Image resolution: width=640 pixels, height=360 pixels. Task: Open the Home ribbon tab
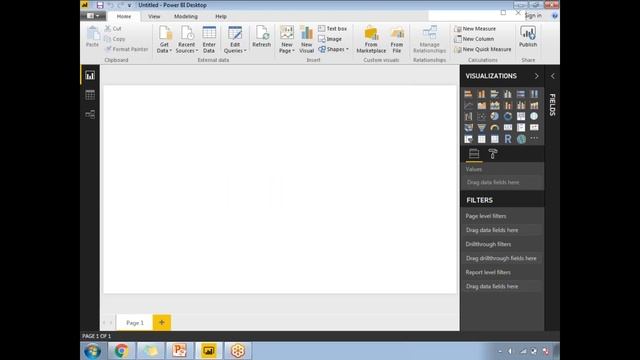124,16
